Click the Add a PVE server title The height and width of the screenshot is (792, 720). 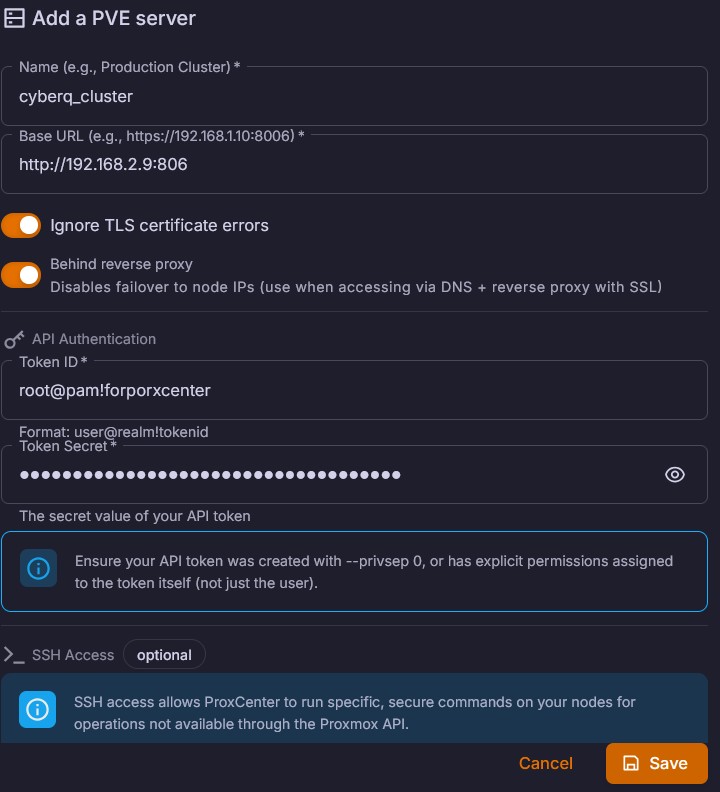114,18
